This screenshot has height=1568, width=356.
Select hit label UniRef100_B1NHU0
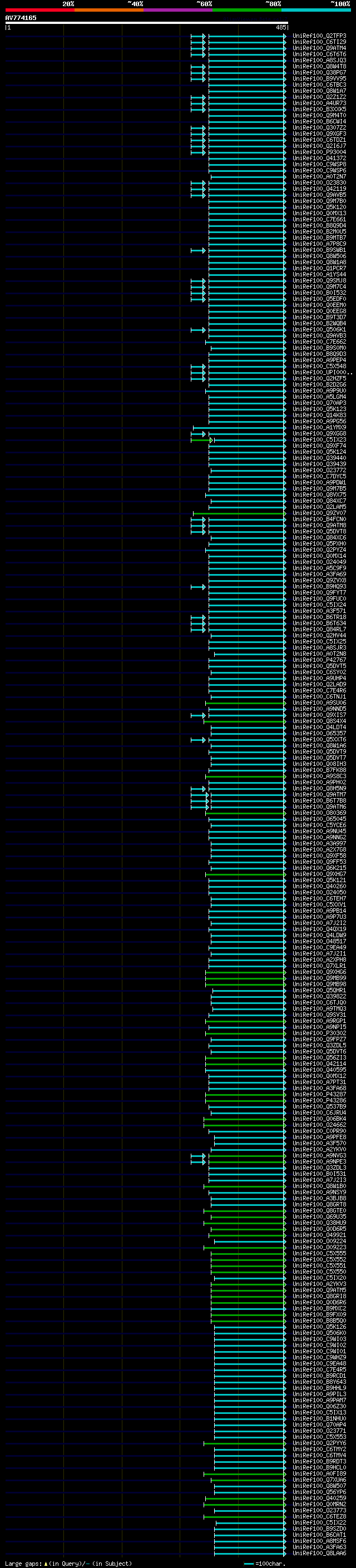(319, 1418)
